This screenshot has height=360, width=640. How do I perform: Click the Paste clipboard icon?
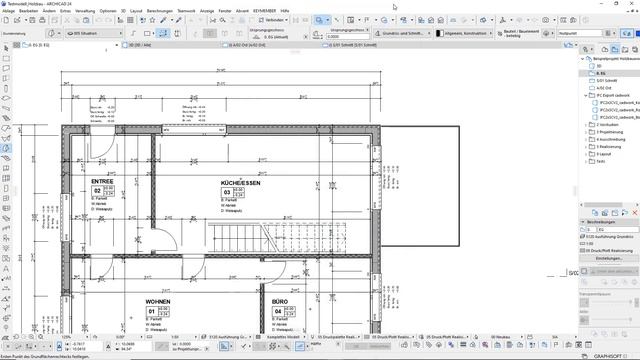pos(86,20)
